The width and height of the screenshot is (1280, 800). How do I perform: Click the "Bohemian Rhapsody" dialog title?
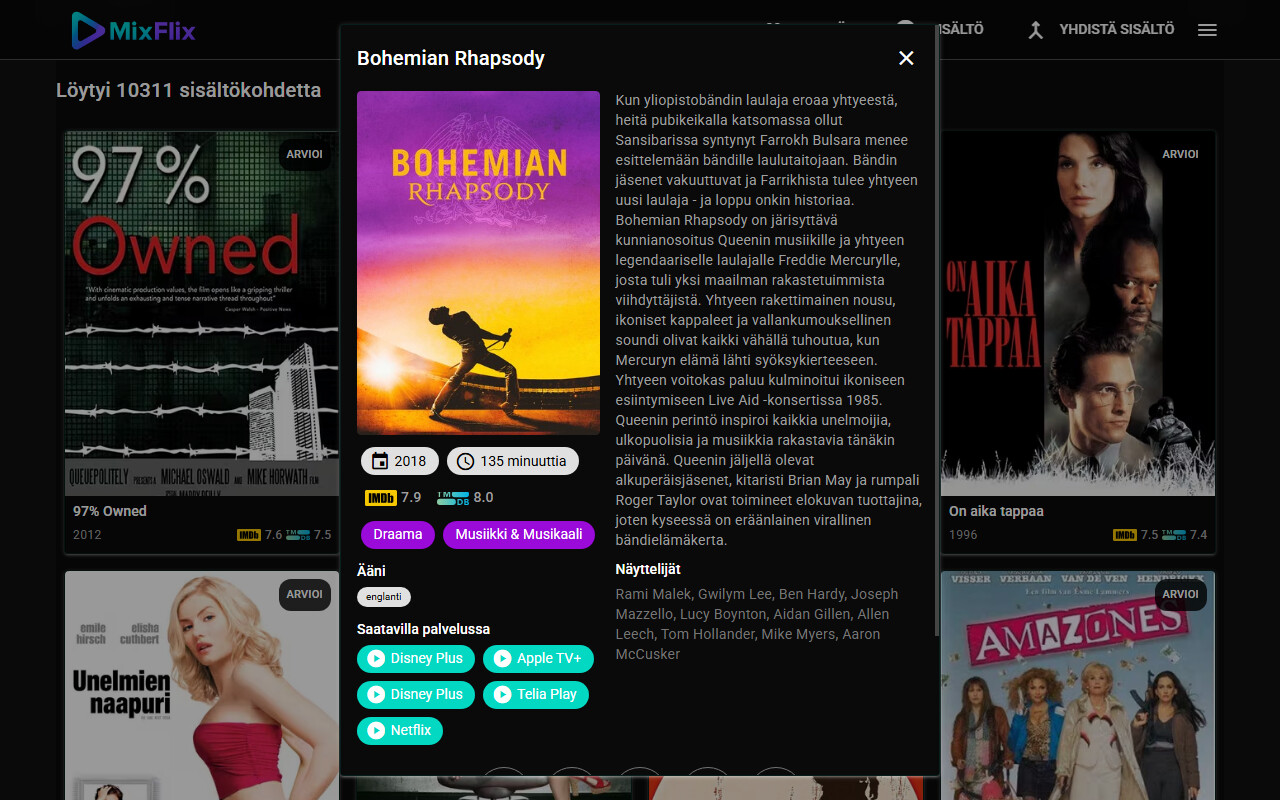[451, 58]
